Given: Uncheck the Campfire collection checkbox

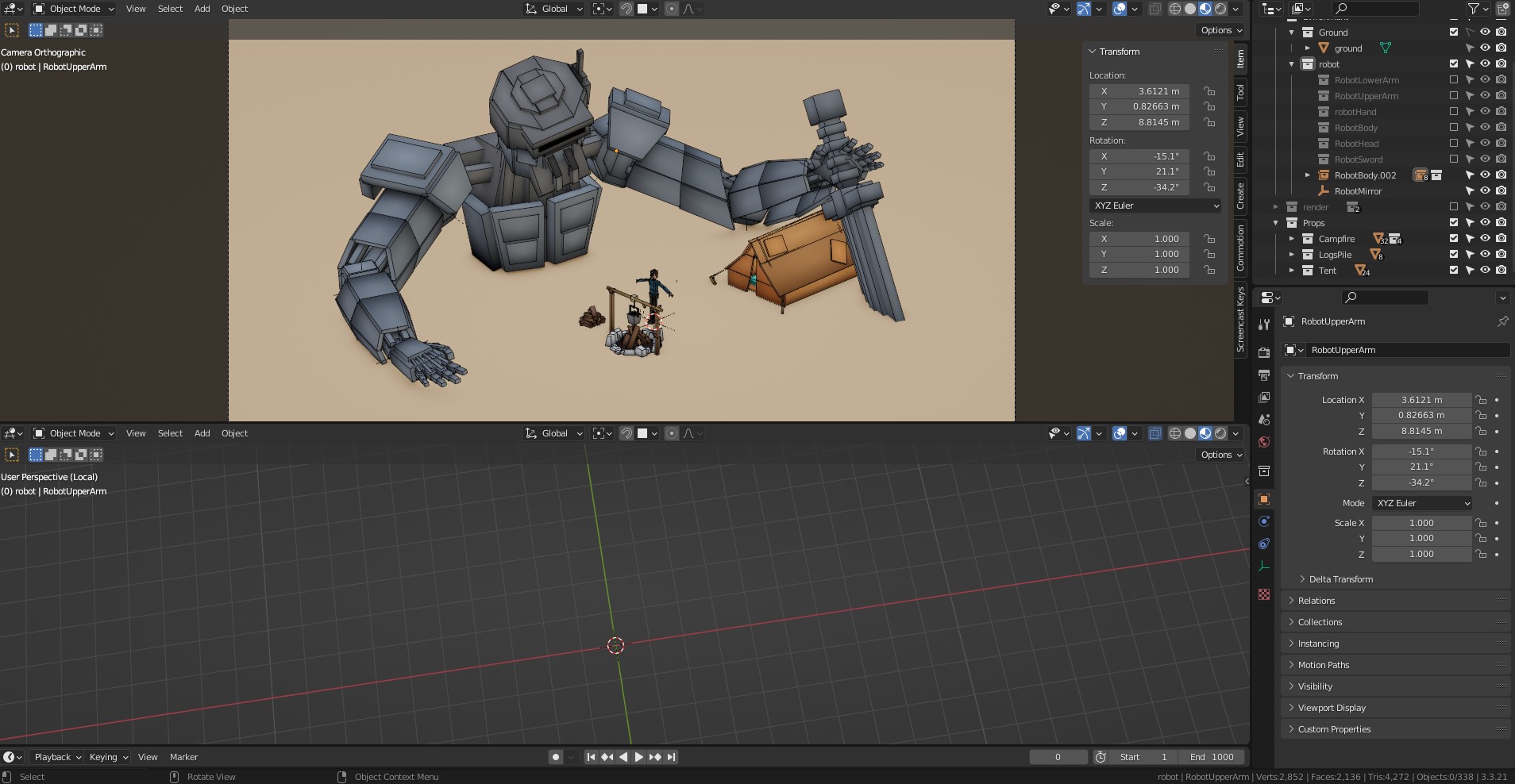Looking at the screenshot, I should (x=1454, y=239).
